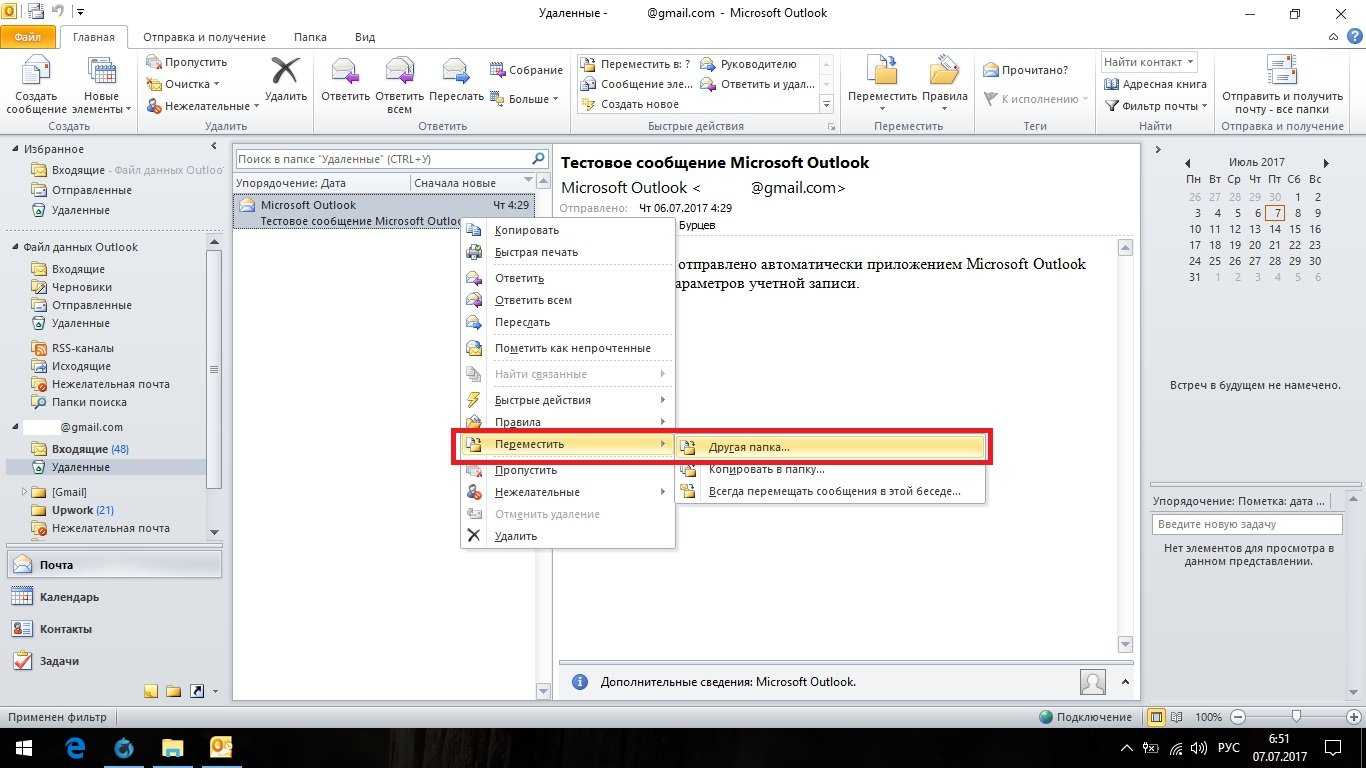Click To manager (Руководителю) quick step
The width and height of the screenshot is (1366, 768).
coord(748,64)
